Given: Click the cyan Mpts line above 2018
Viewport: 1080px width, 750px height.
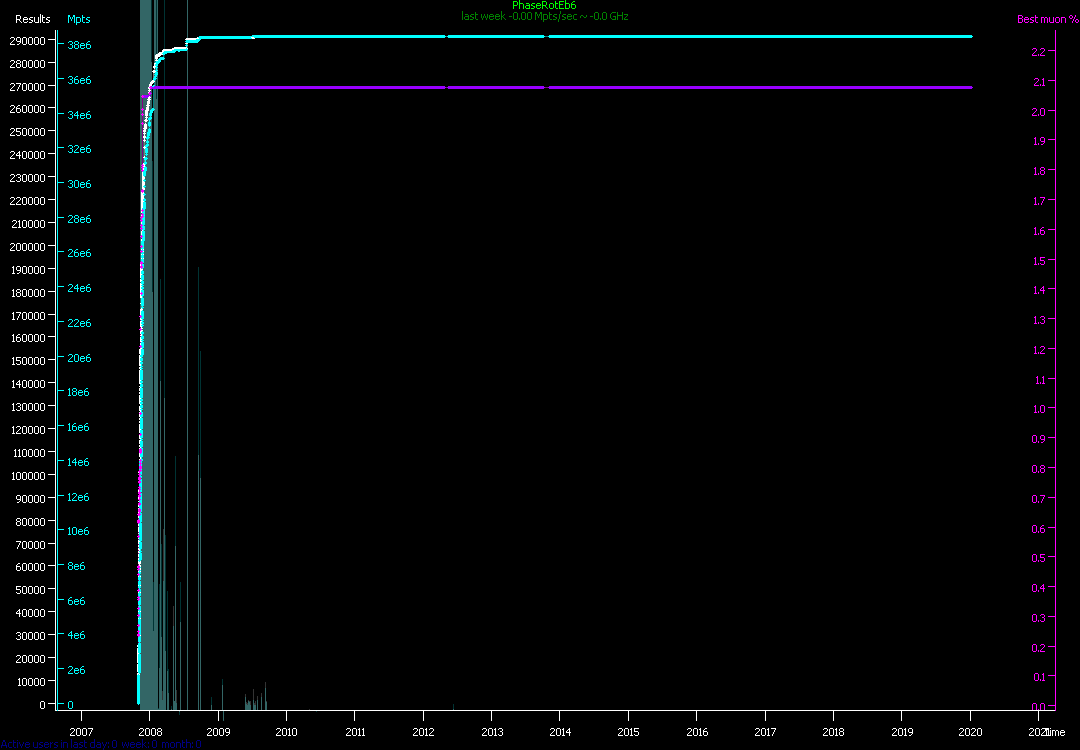Looking at the screenshot, I should point(834,37).
